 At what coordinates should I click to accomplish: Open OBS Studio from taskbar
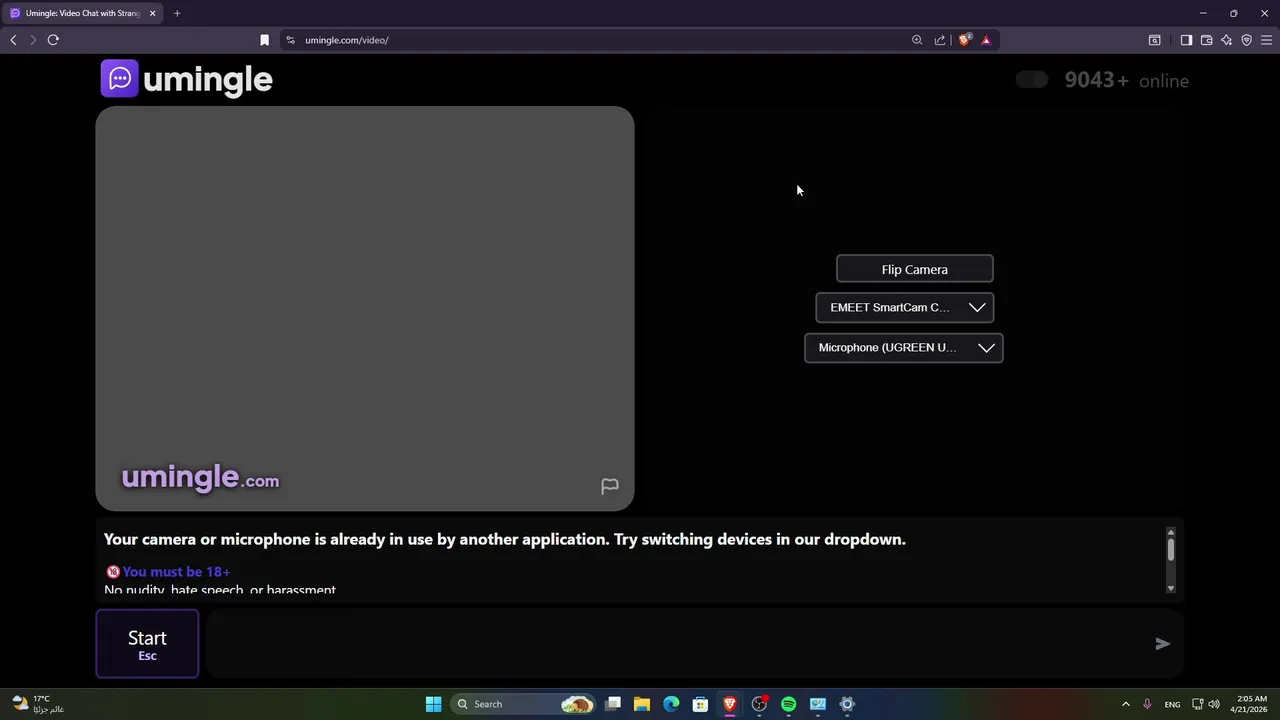tap(759, 704)
